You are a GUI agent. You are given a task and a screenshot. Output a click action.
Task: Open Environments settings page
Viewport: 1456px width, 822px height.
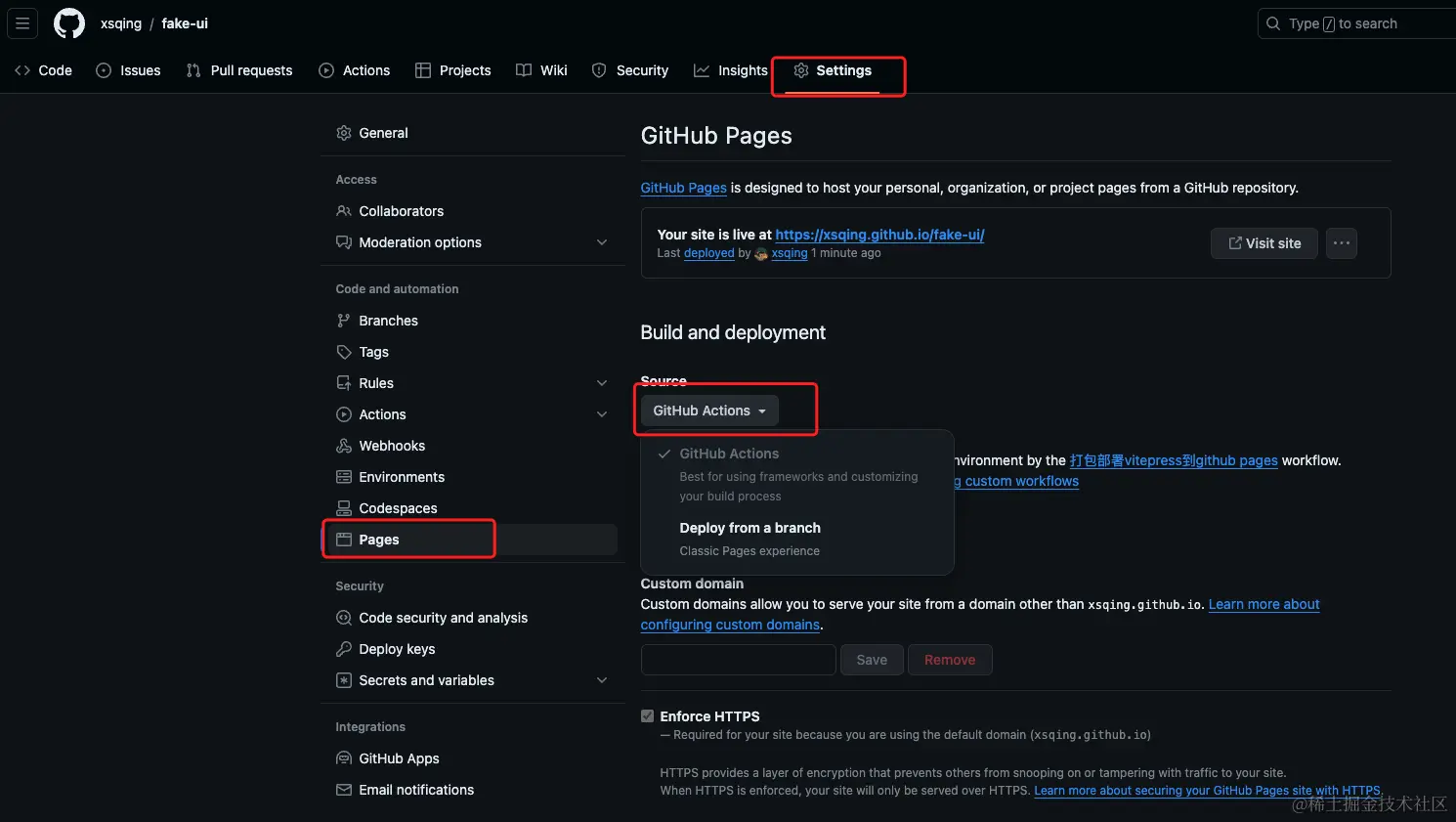point(473,477)
